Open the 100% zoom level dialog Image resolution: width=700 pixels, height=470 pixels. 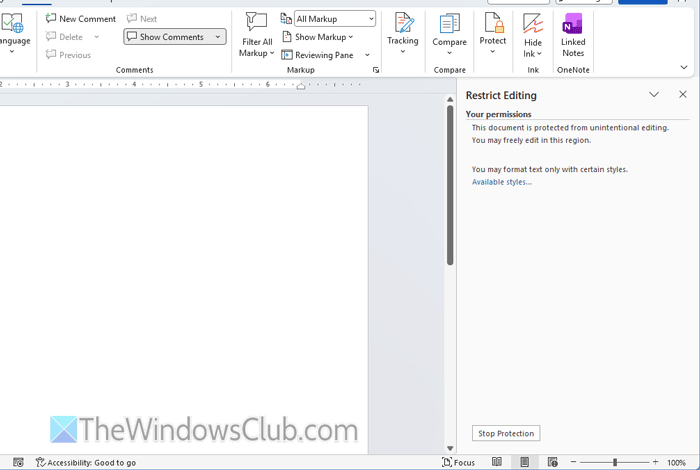[676, 463]
